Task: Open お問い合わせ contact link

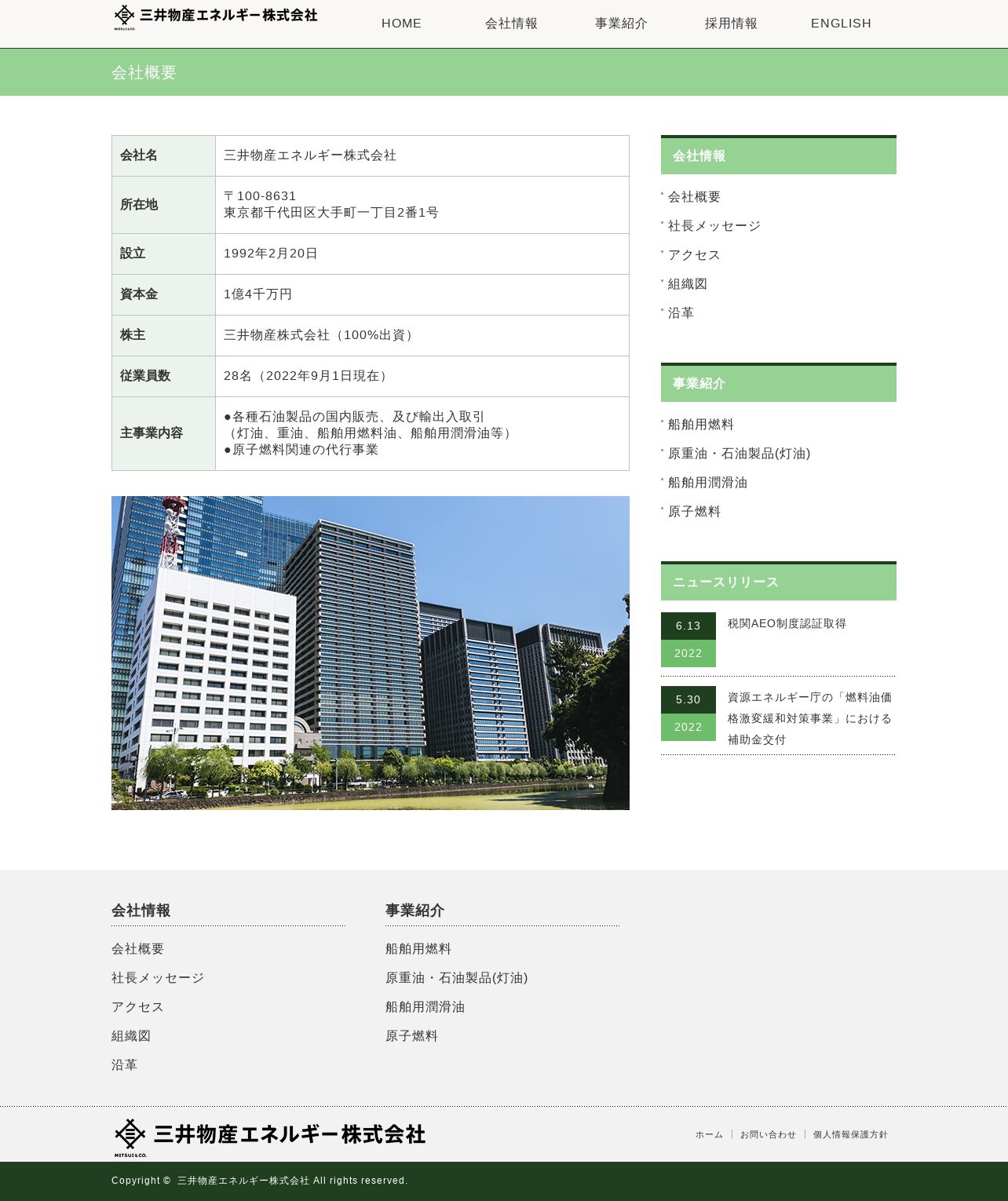Action: (768, 1134)
